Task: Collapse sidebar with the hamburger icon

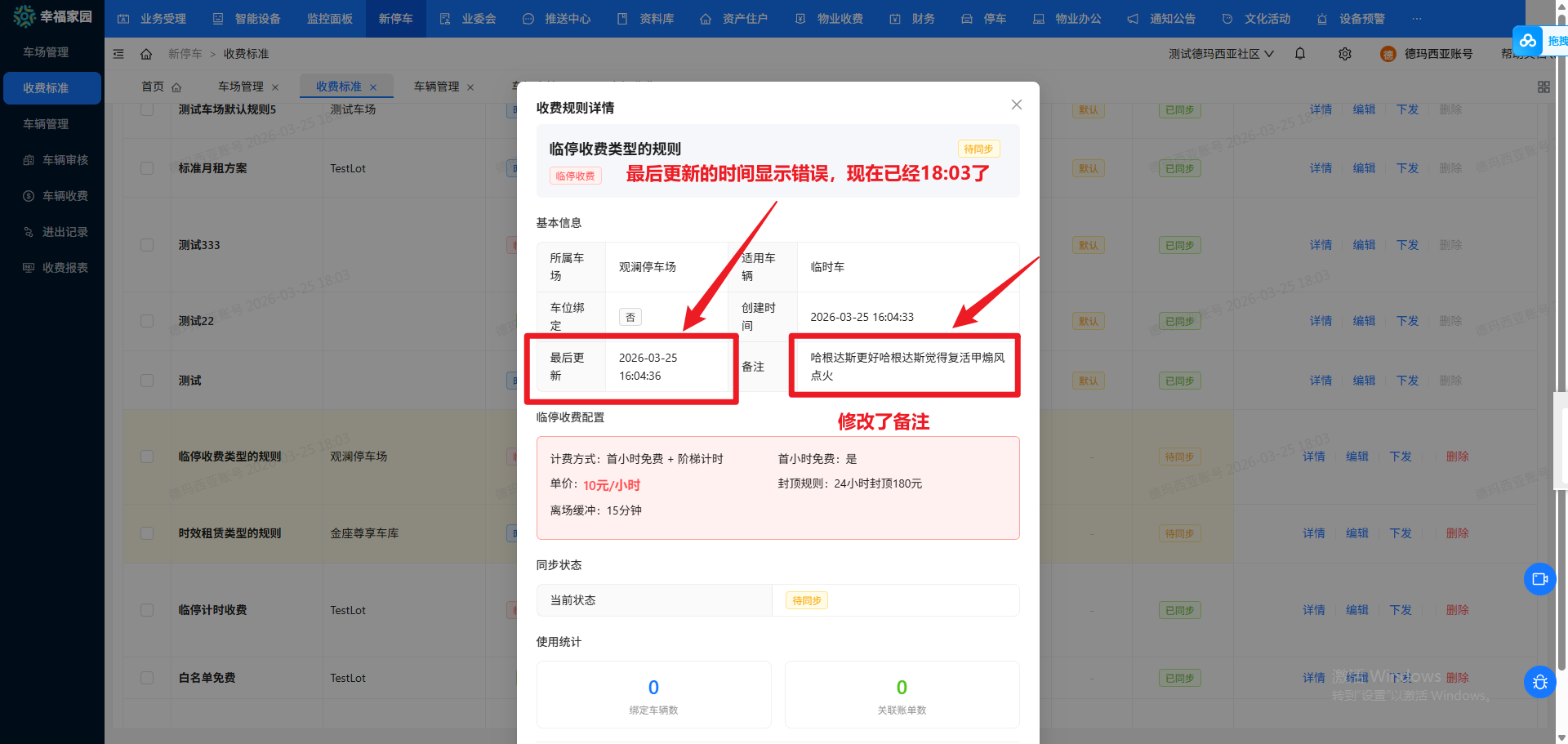Action: click(x=118, y=54)
